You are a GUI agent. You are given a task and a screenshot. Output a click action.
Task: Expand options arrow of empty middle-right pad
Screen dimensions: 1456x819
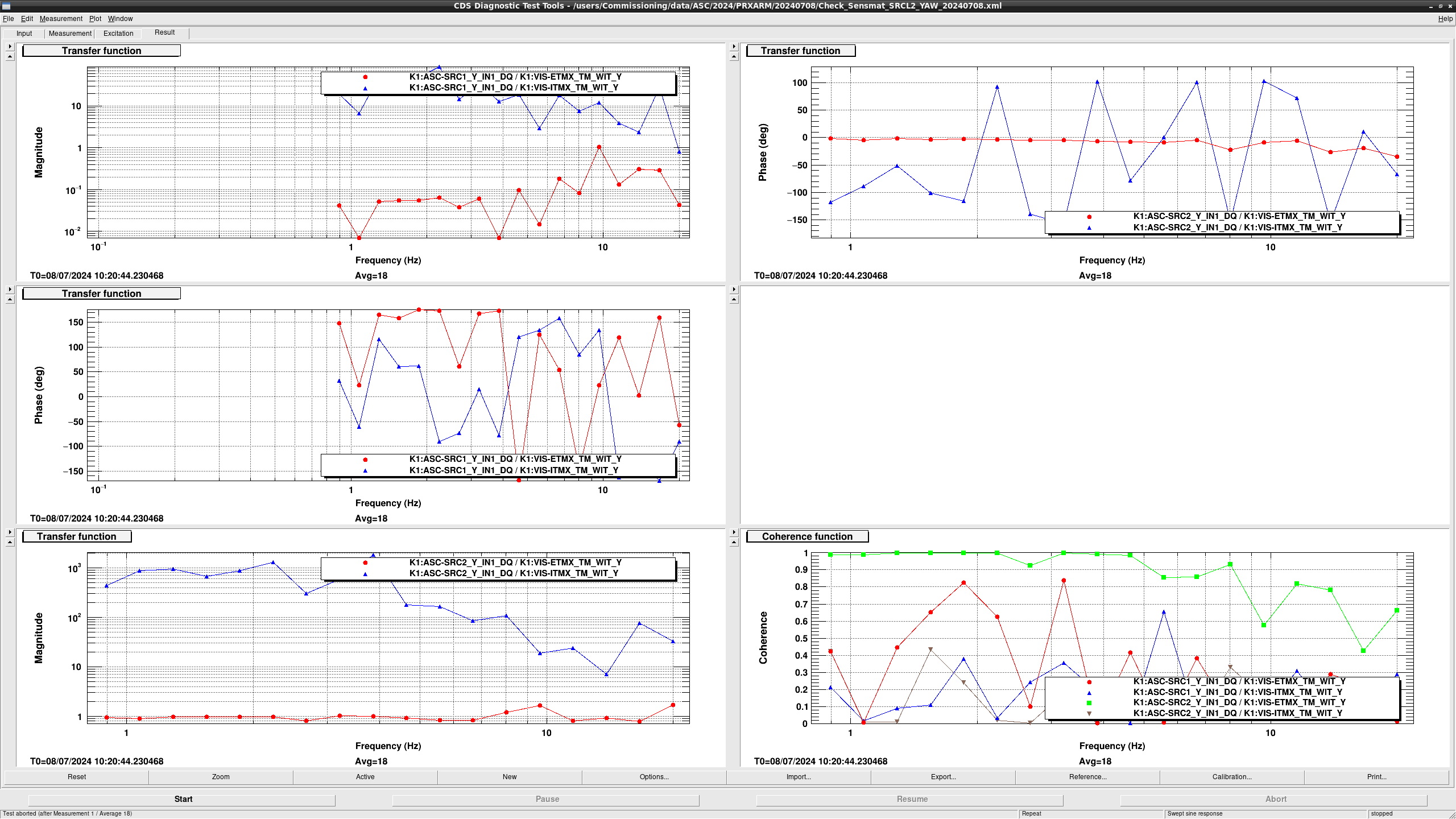click(x=734, y=289)
